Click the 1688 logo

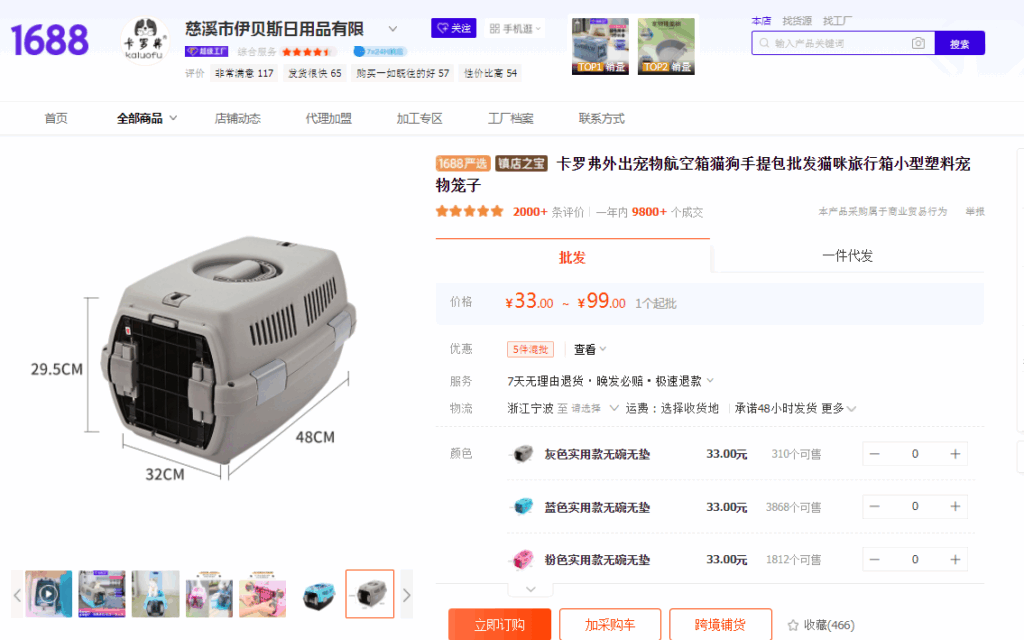50,40
